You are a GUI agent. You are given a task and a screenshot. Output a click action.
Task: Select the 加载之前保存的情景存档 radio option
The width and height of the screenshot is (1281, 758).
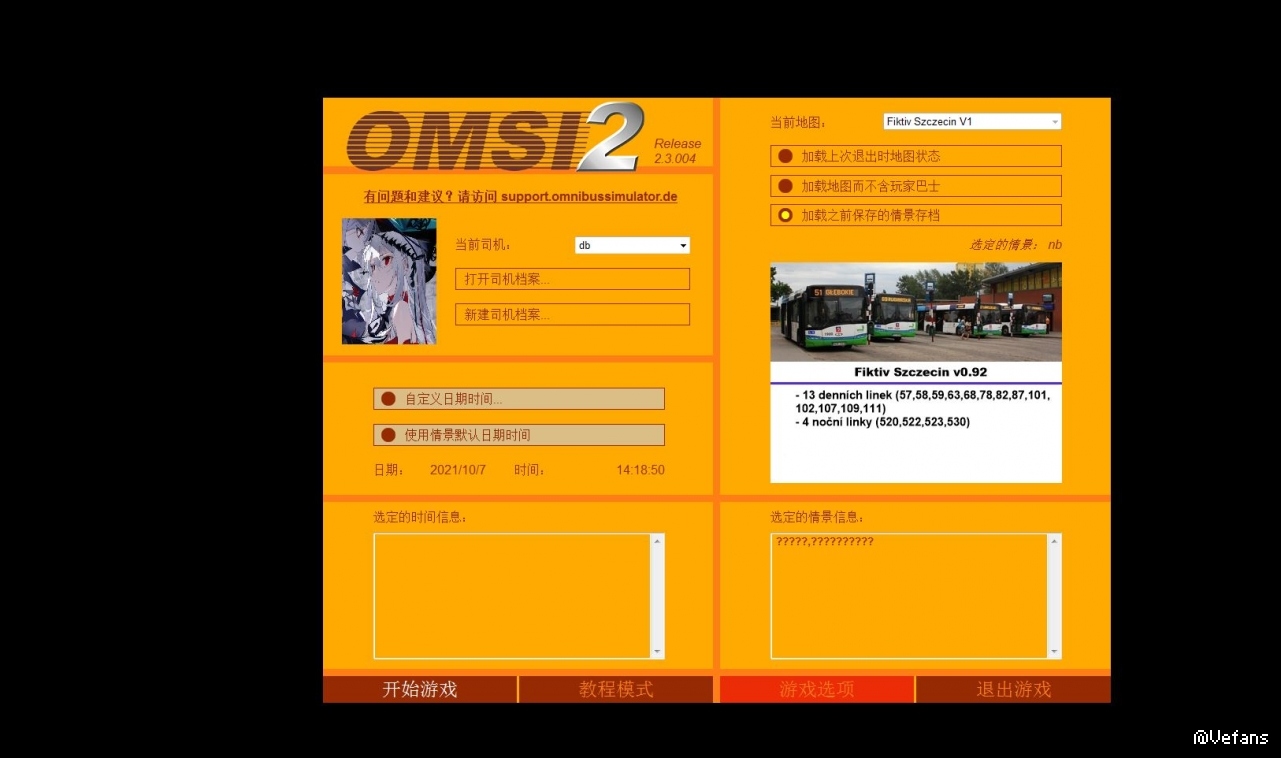click(916, 215)
